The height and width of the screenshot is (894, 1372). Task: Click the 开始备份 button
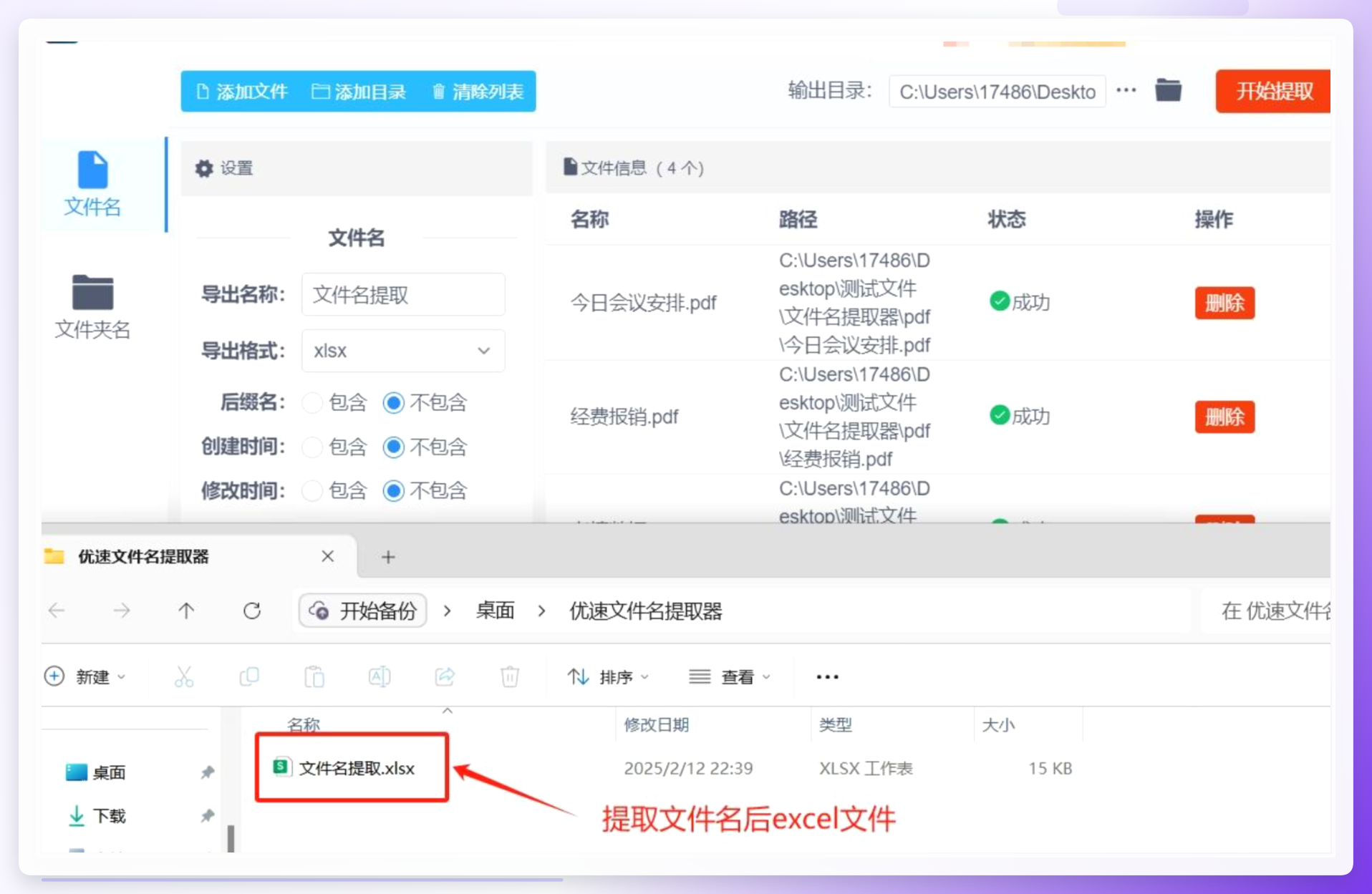point(363,611)
